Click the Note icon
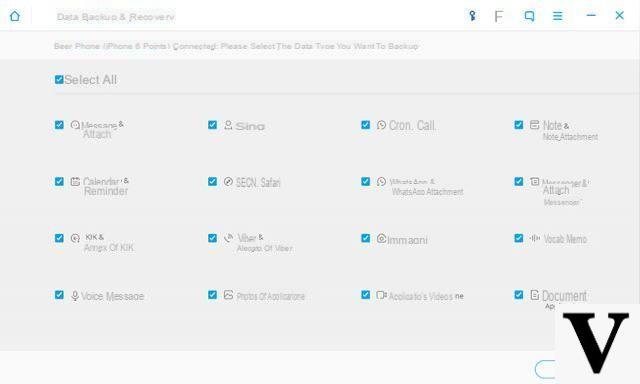This screenshot has width=640, height=384. click(x=534, y=125)
